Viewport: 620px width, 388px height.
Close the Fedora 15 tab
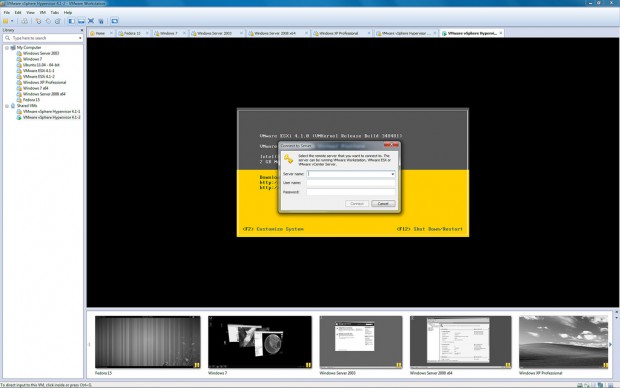pos(147,33)
